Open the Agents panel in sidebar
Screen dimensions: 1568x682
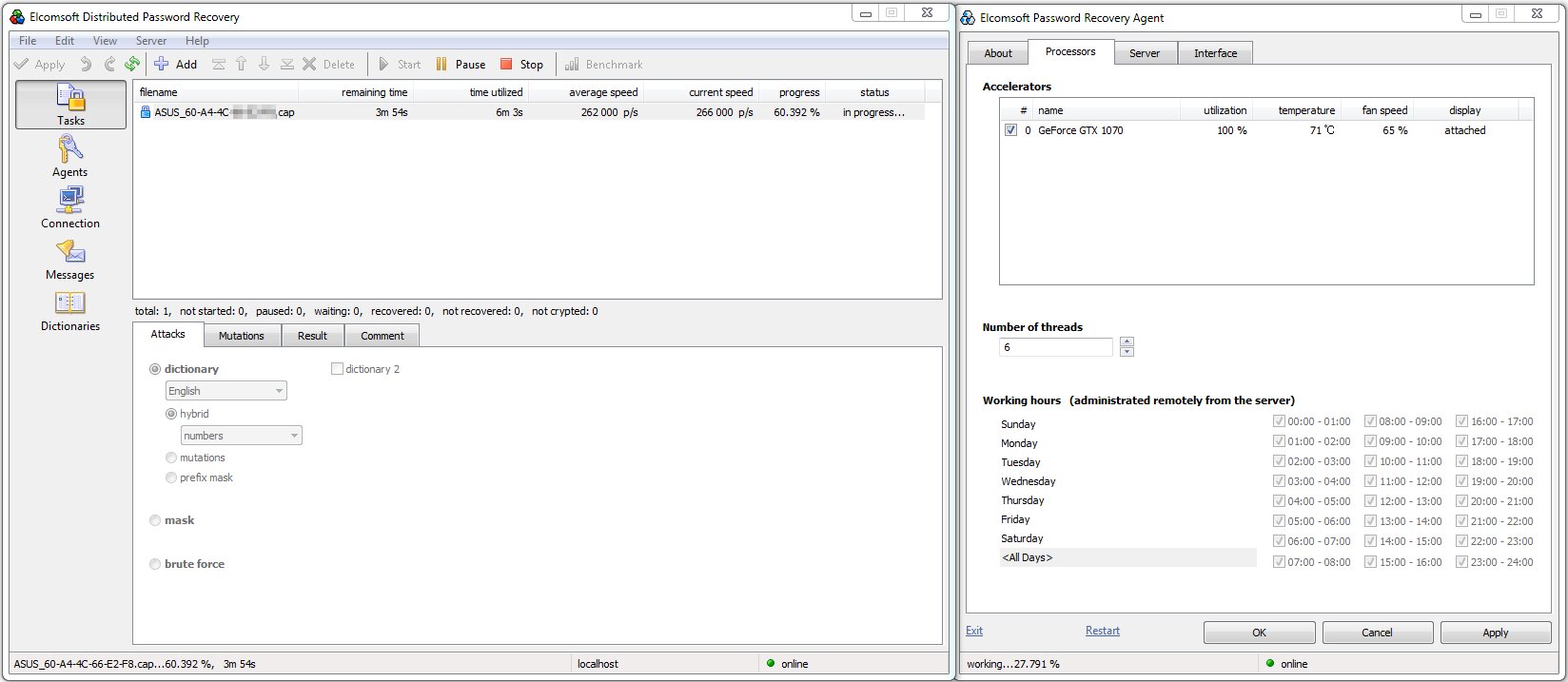coord(70,156)
